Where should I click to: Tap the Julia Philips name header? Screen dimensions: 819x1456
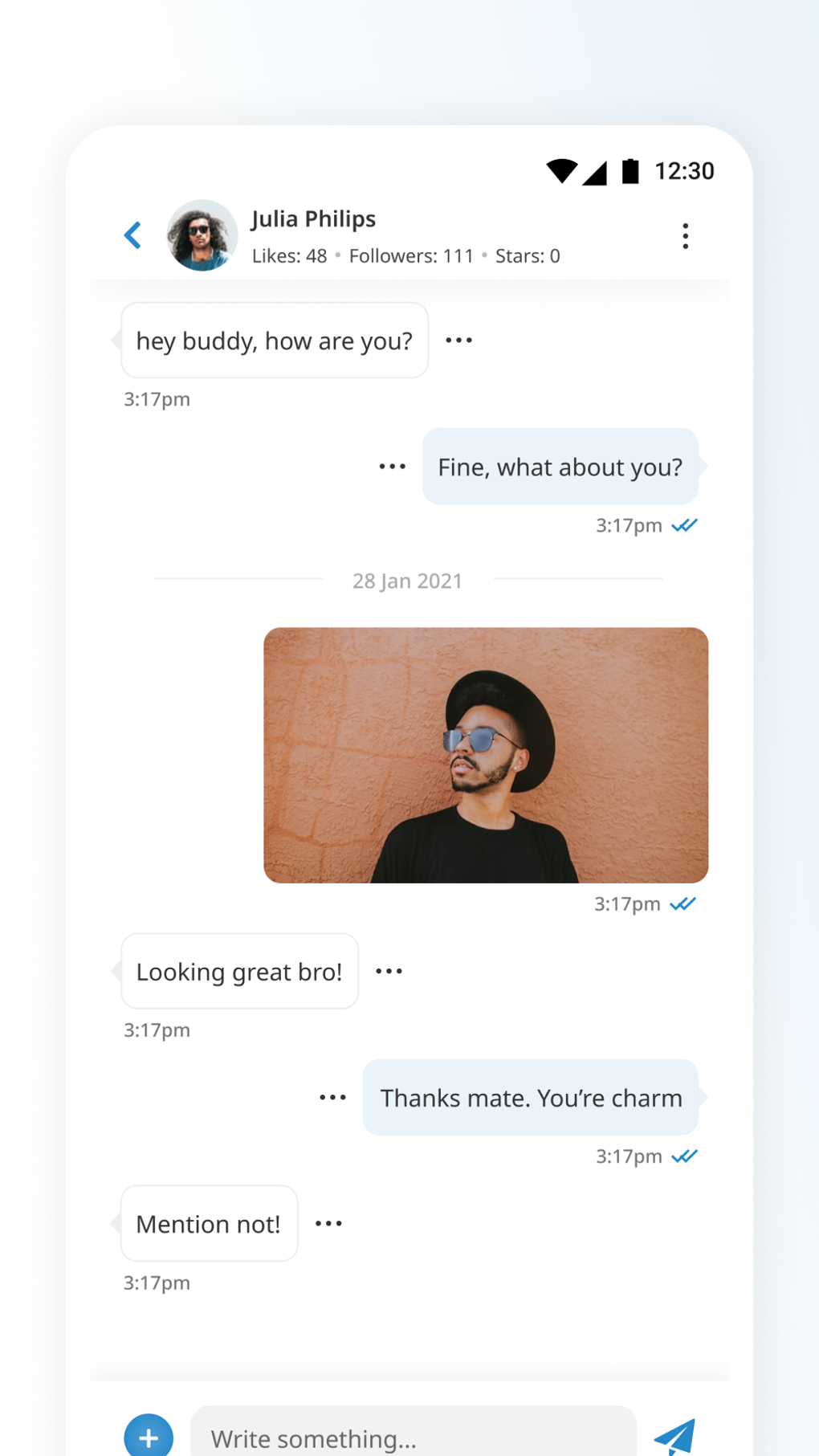tap(313, 218)
